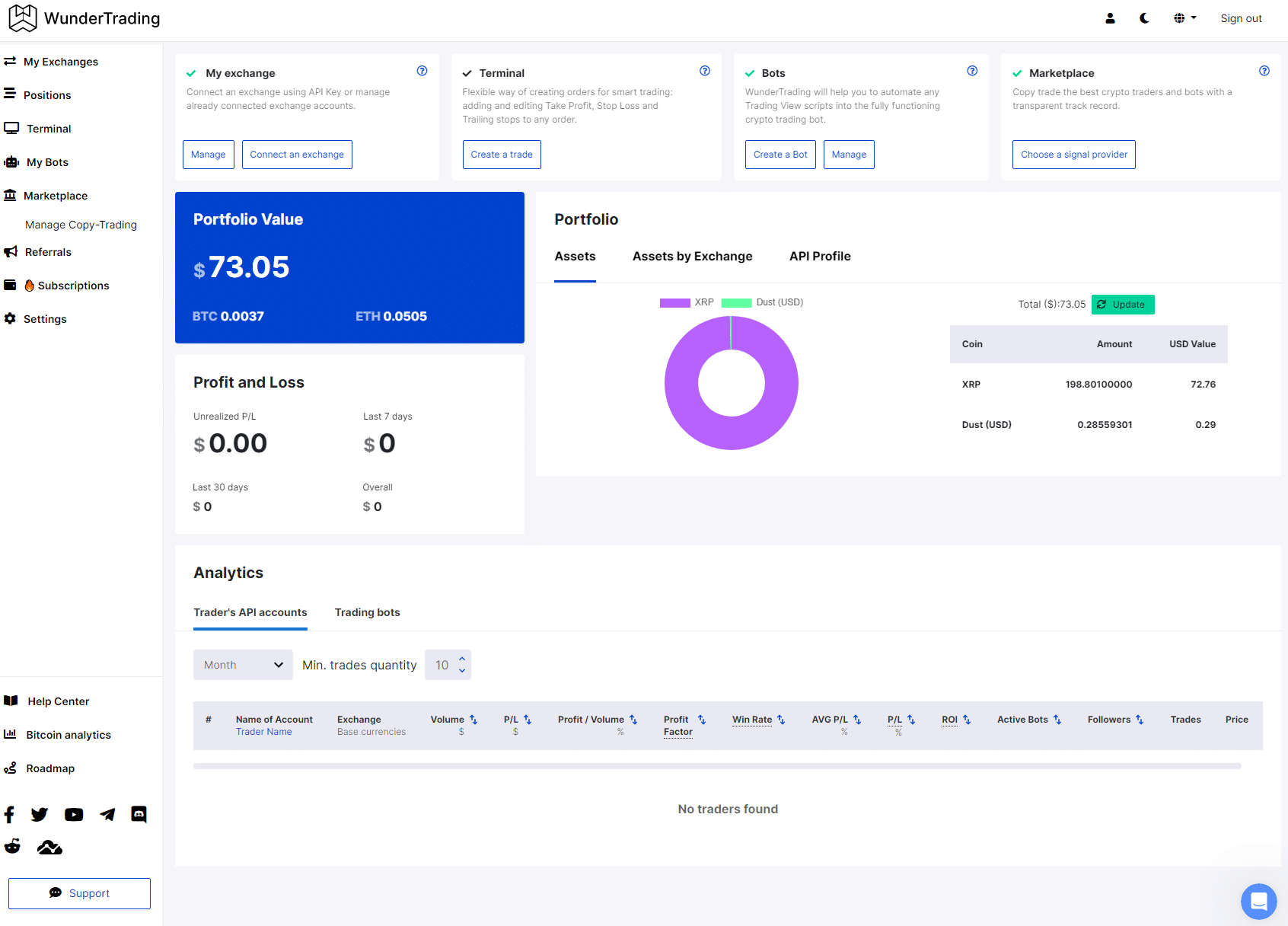Click the green Update button
The height and width of the screenshot is (926, 1288).
coord(1123,305)
